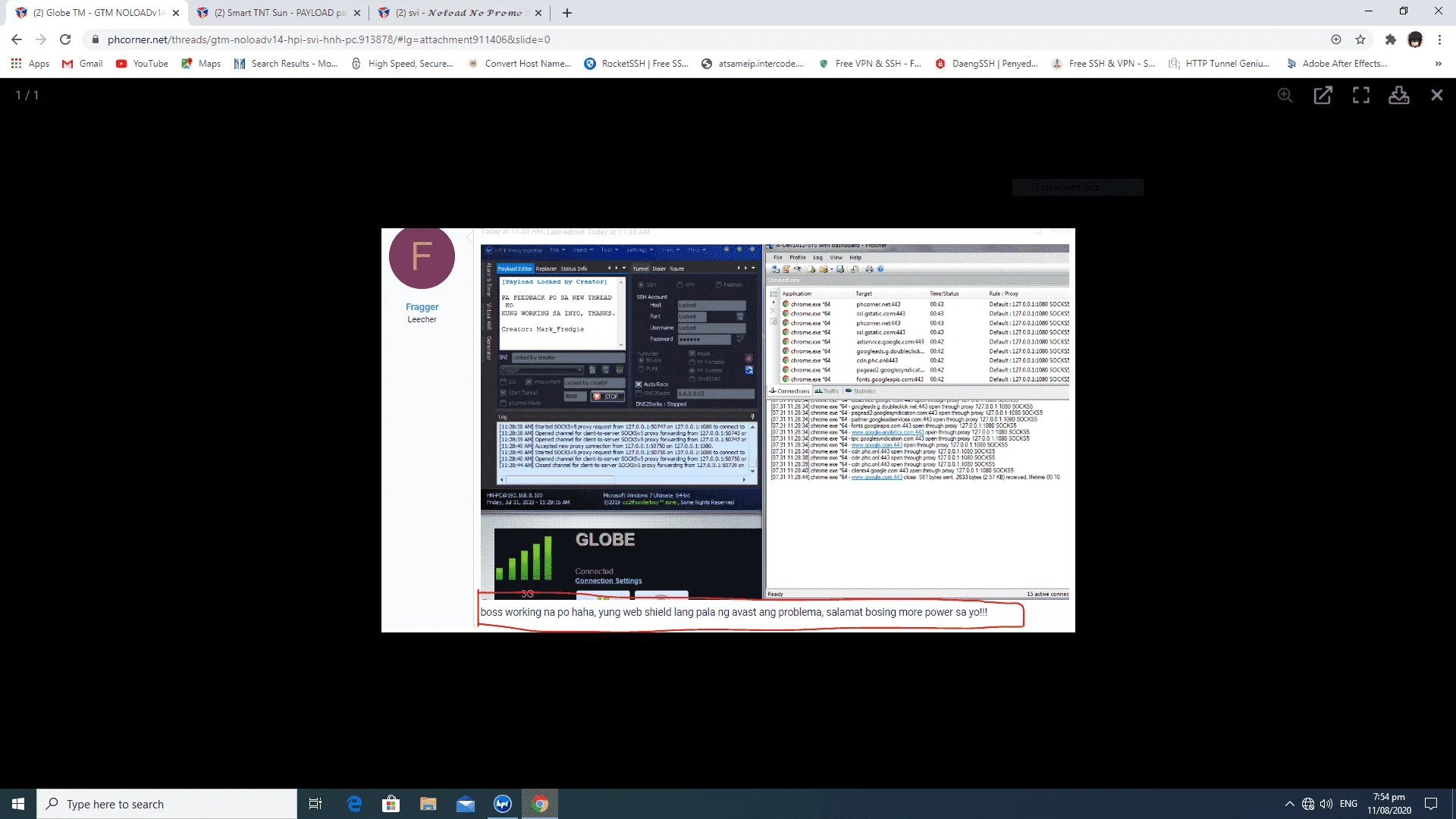Viewport: 1456px width, 819px height.
Task: Switch to svi - Noload No Promo tab
Action: click(460, 13)
